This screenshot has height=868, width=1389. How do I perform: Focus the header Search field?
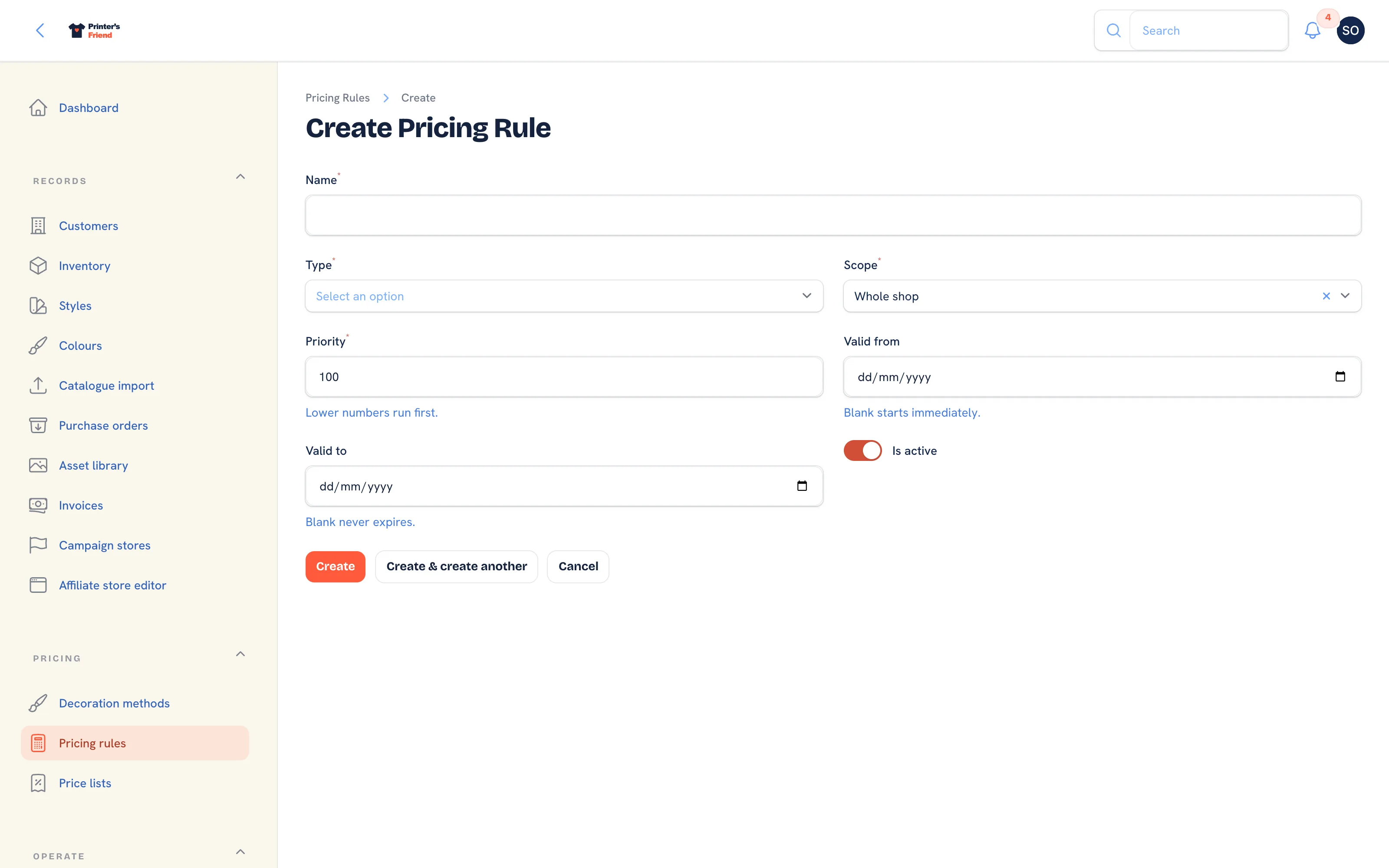click(1209, 30)
